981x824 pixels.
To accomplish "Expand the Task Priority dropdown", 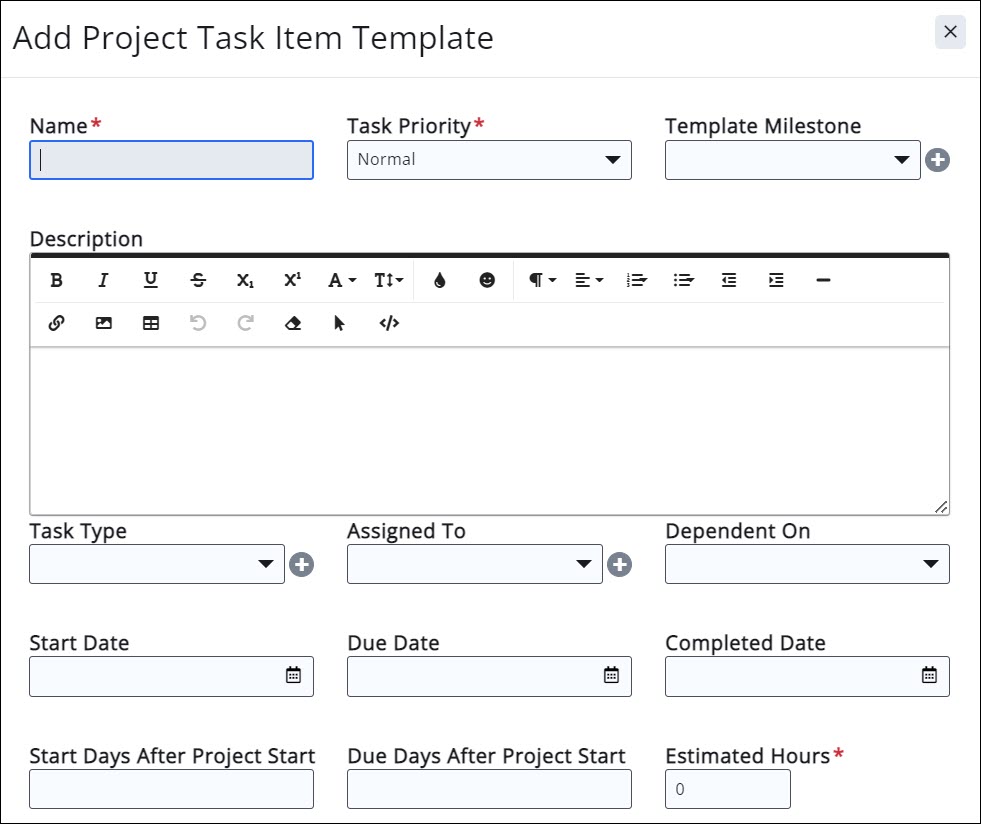I will click(x=489, y=160).
